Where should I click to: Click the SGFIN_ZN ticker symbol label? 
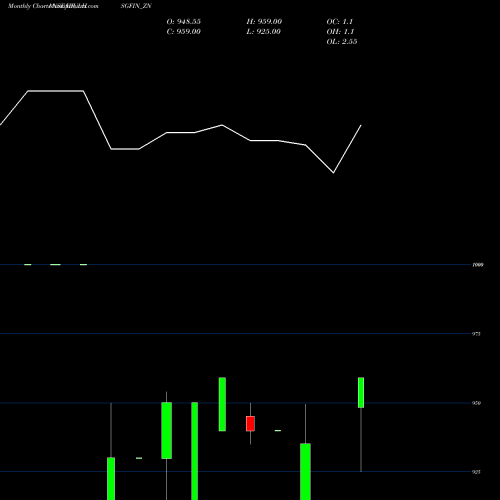click(x=136, y=6)
